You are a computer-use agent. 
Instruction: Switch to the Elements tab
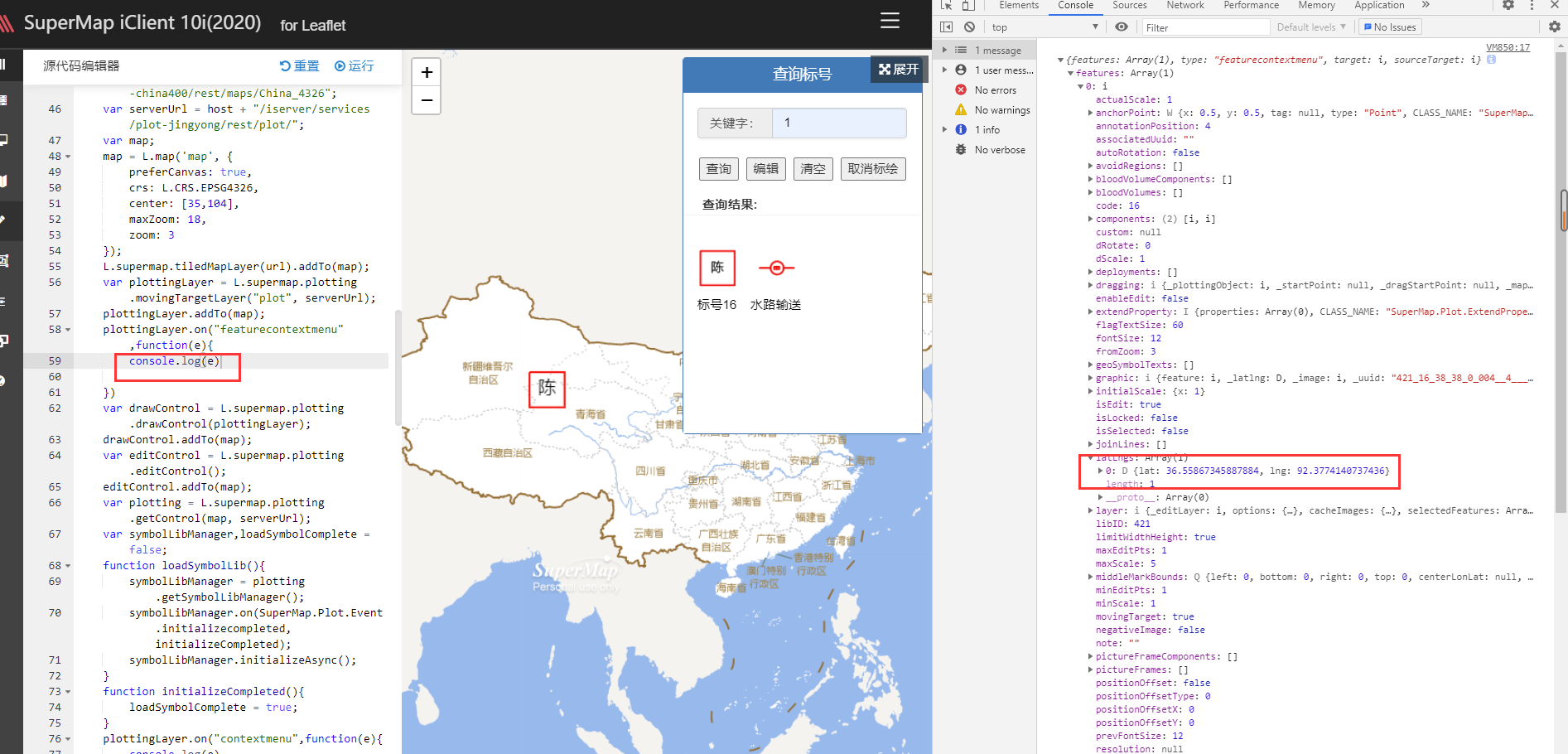(1019, 5)
